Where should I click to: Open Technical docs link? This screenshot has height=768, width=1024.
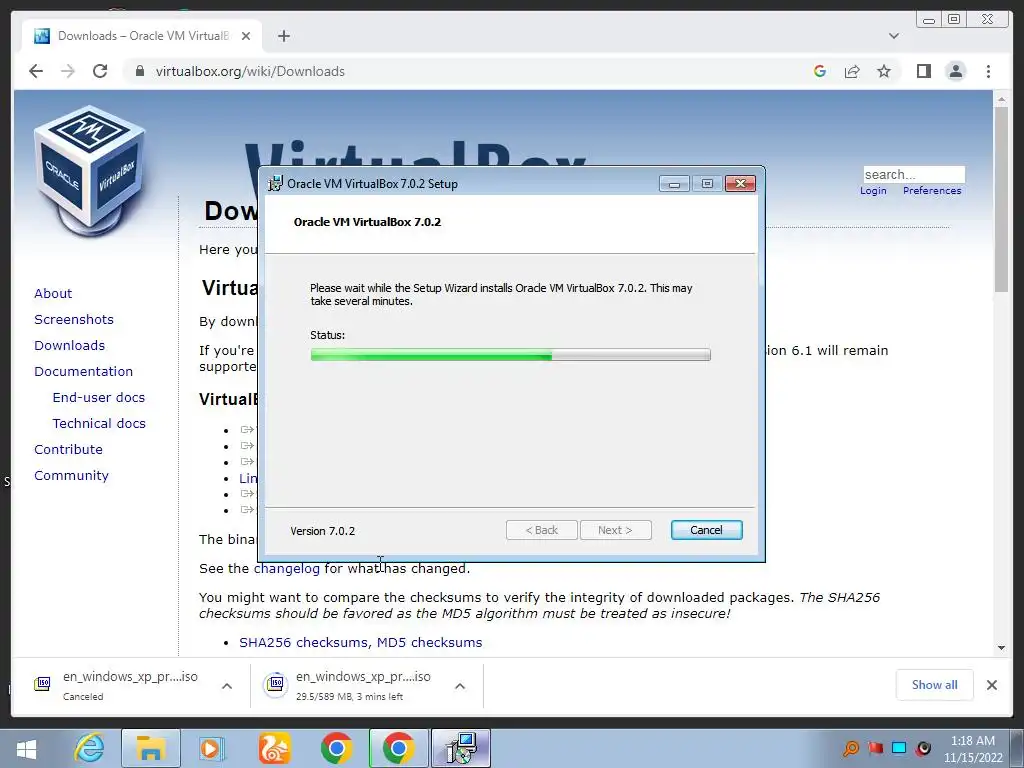[x=99, y=424]
